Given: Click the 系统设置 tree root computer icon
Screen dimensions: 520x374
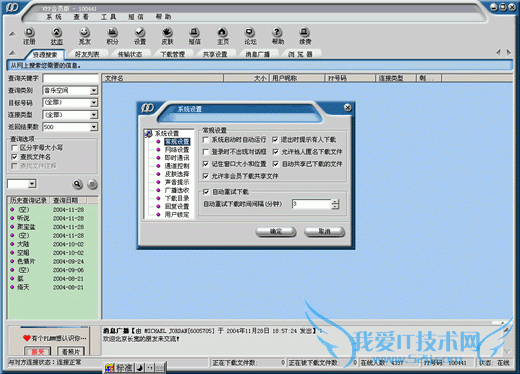Looking at the screenshot, I should pos(148,134).
